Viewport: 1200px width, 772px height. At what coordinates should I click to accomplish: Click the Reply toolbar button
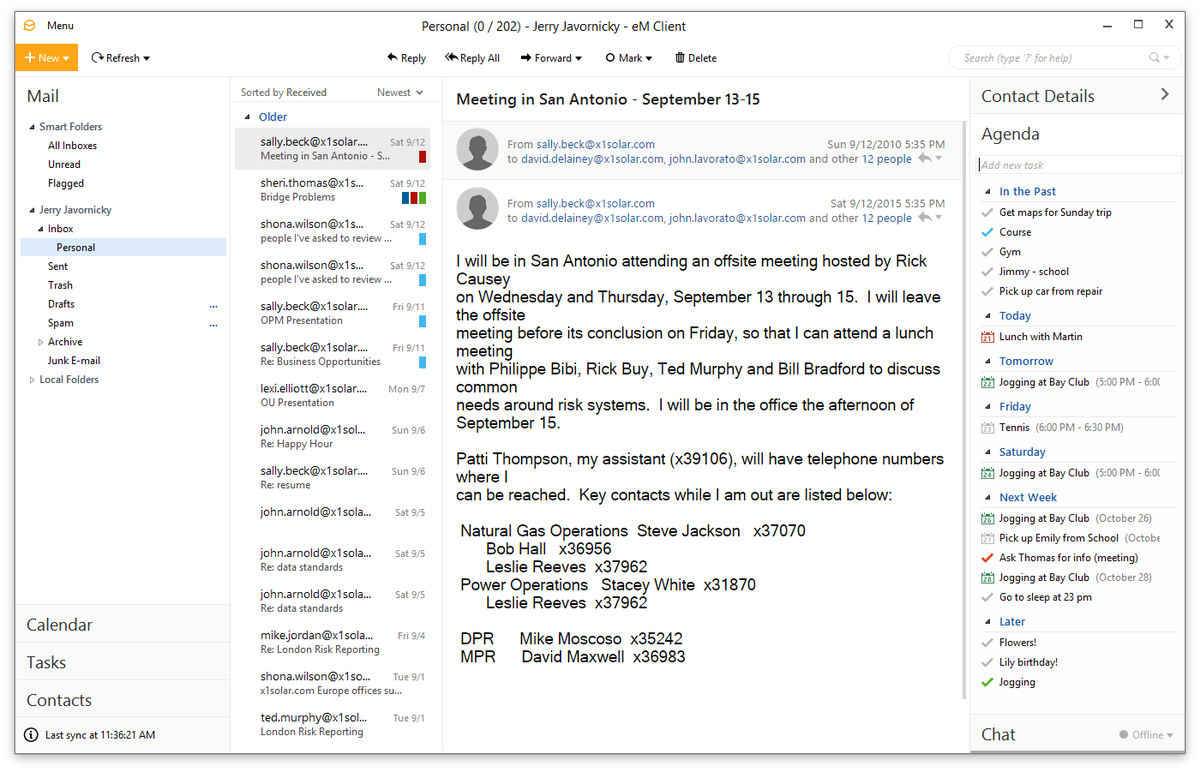406,58
